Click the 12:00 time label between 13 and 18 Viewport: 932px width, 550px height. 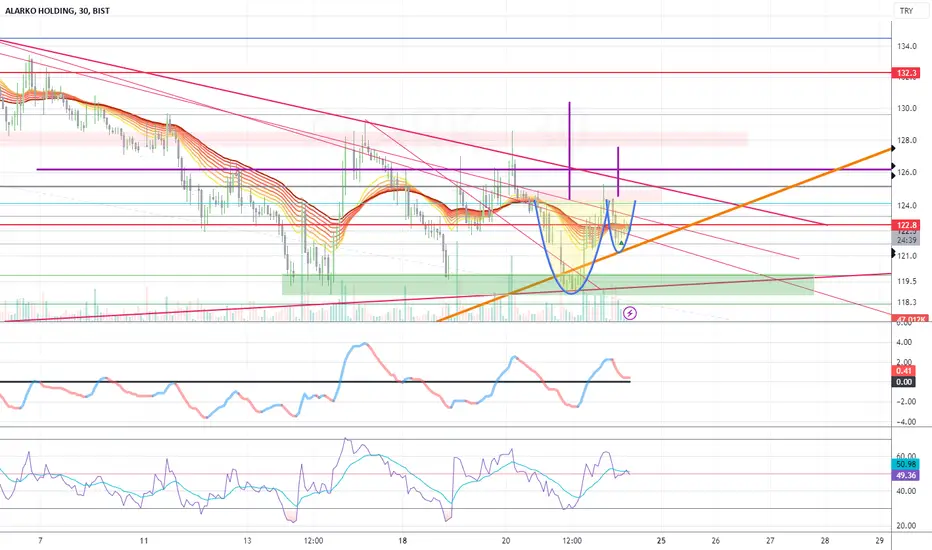313,541
